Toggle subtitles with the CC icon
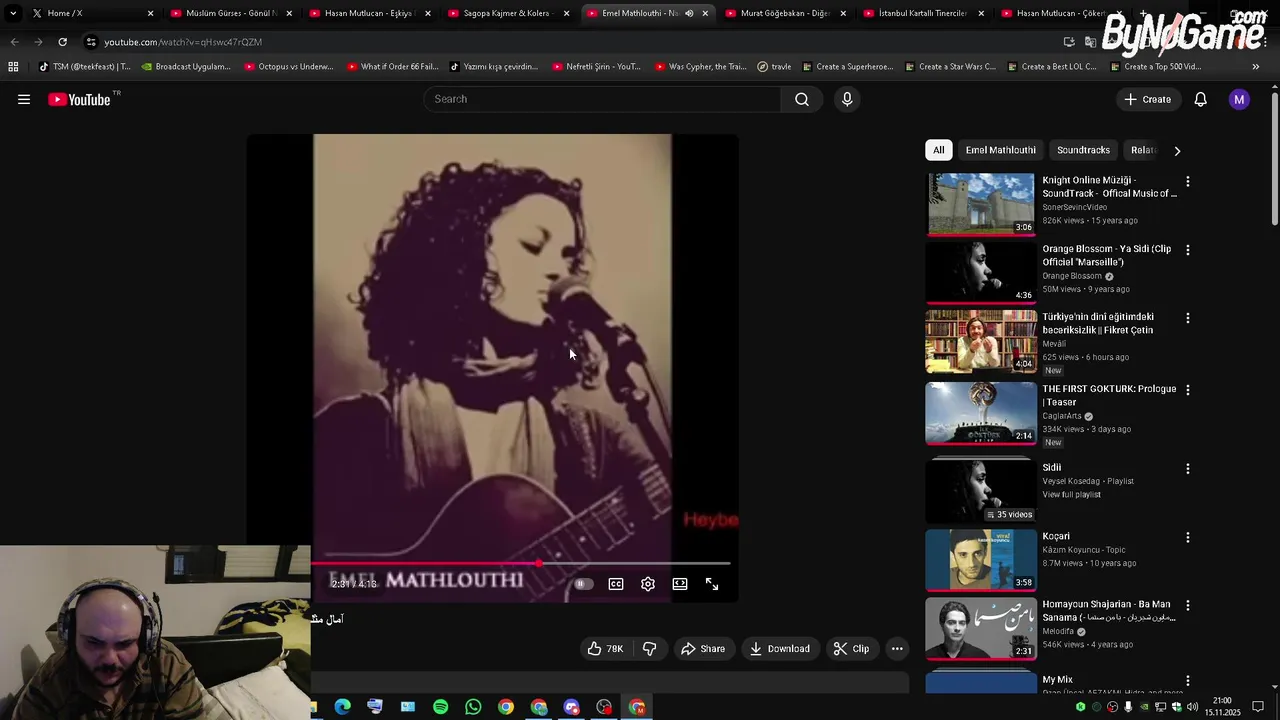This screenshot has width=1280, height=720. click(616, 584)
